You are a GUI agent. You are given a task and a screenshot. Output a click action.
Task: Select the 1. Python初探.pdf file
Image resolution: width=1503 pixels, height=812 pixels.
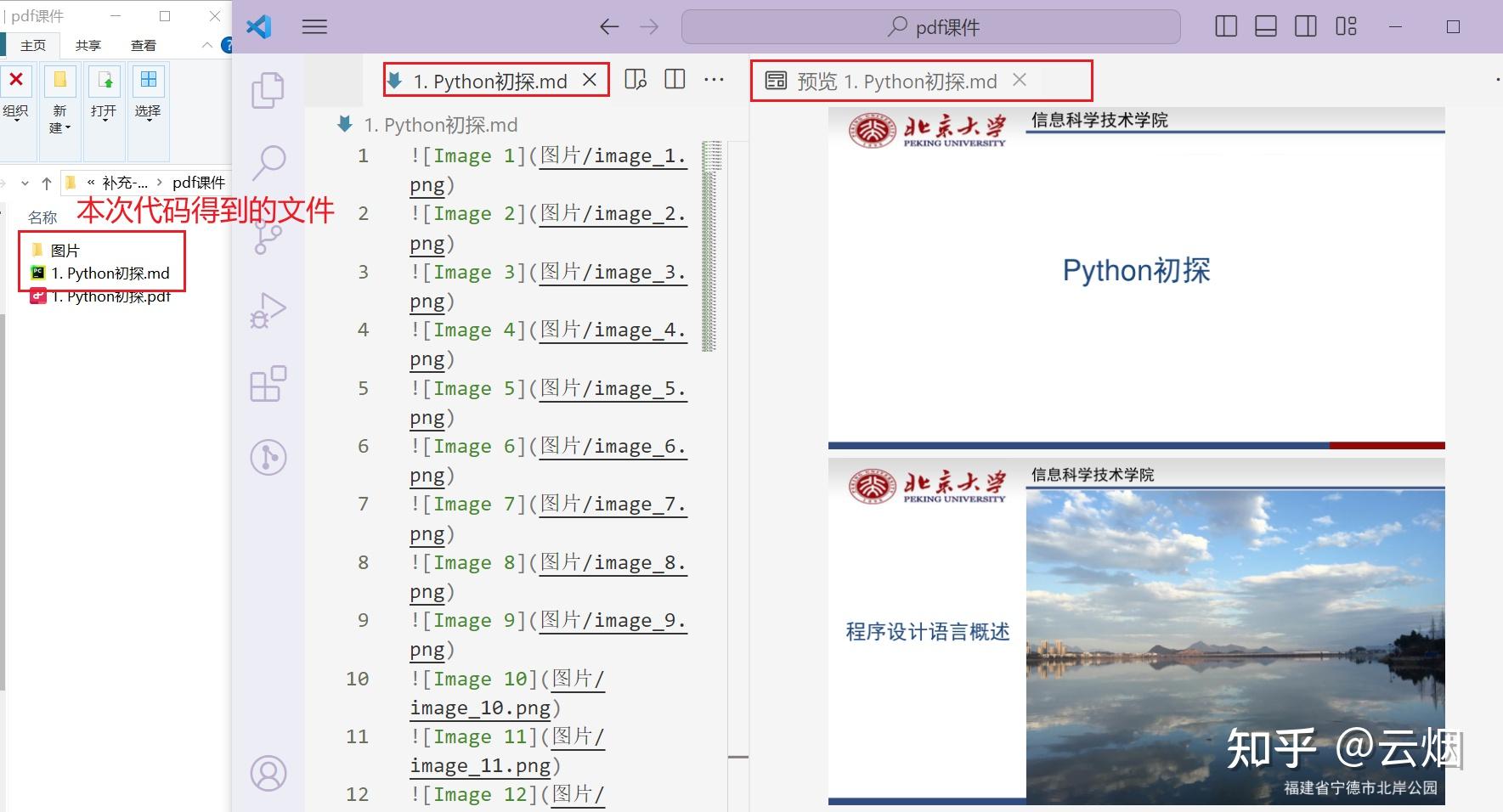110,296
